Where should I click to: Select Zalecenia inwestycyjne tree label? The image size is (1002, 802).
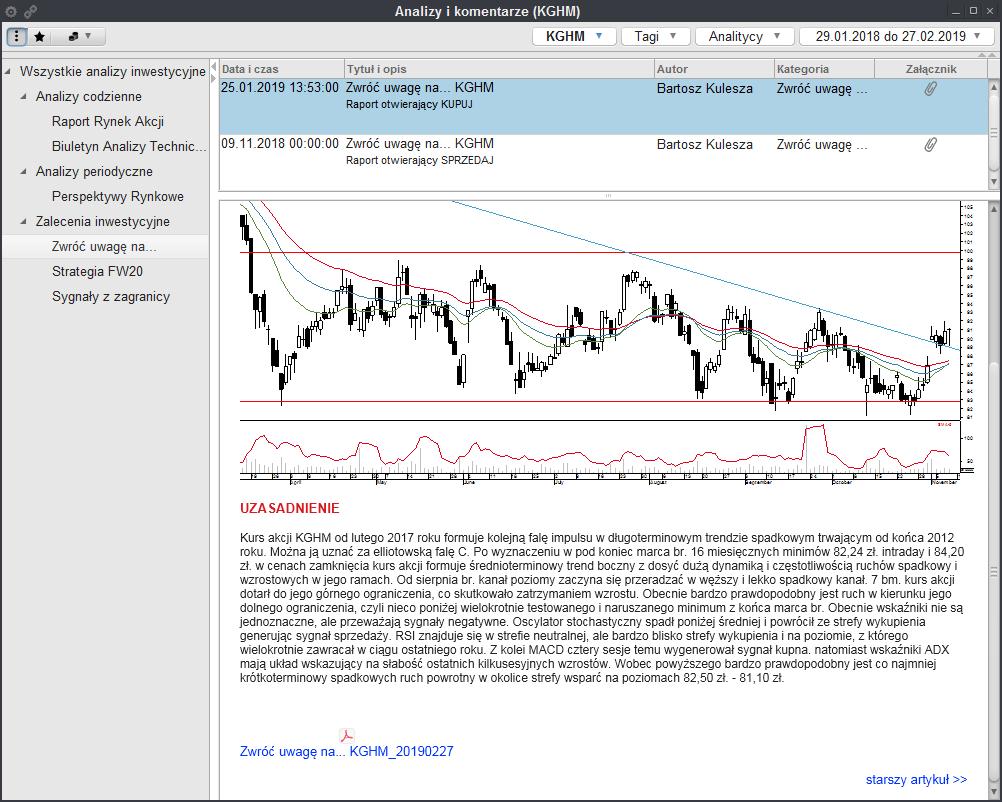pyautogui.click(x=102, y=221)
